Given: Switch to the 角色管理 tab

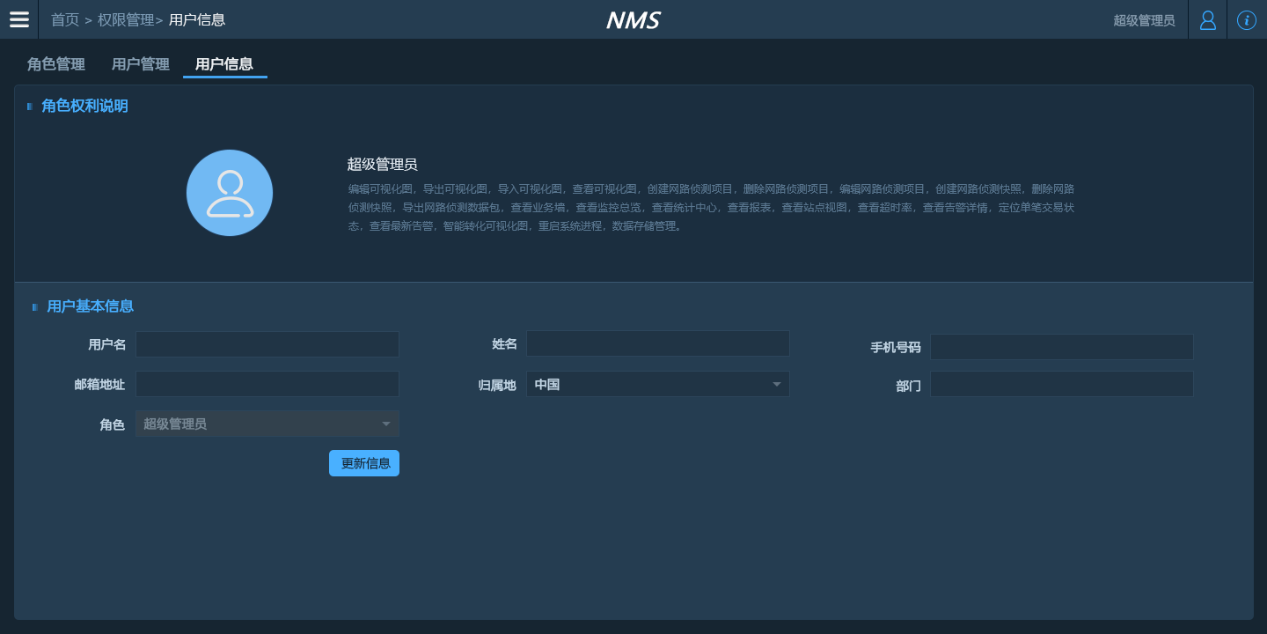Looking at the screenshot, I should point(56,64).
